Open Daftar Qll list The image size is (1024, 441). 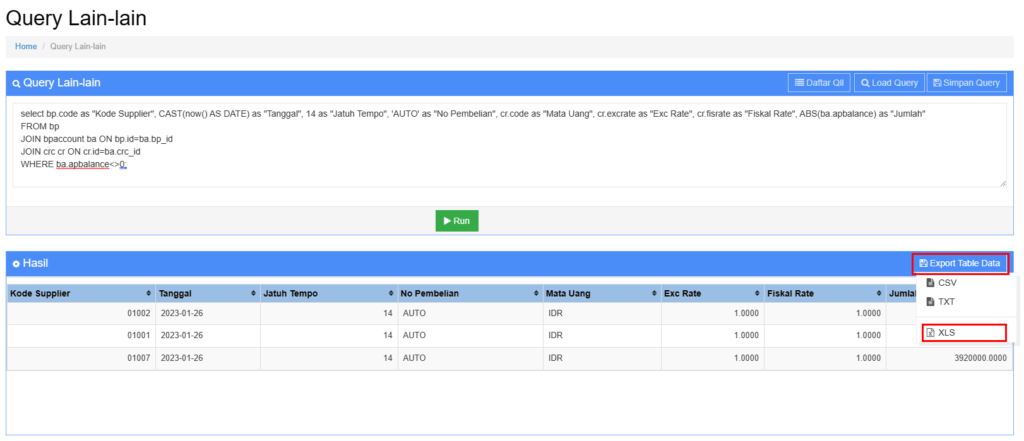(819, 83)
